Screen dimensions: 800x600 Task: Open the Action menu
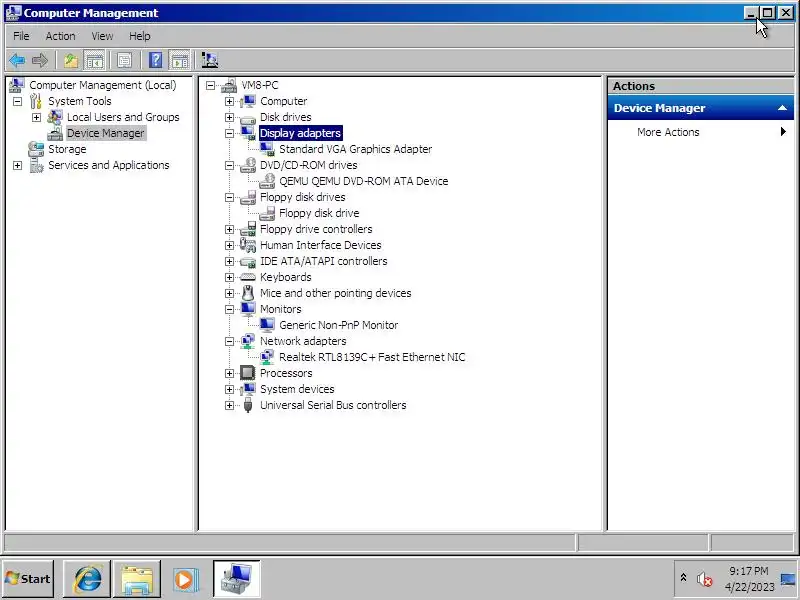coord(60,36)
